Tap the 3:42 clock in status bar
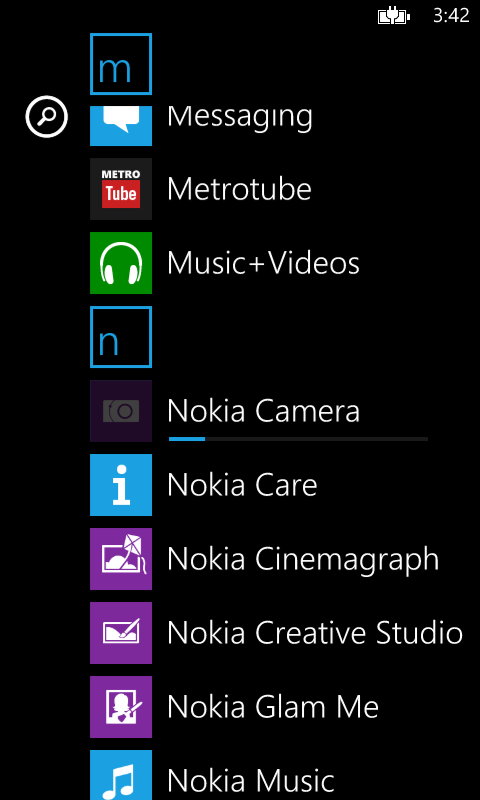480x800 pixels. click(x=451, y=16)
